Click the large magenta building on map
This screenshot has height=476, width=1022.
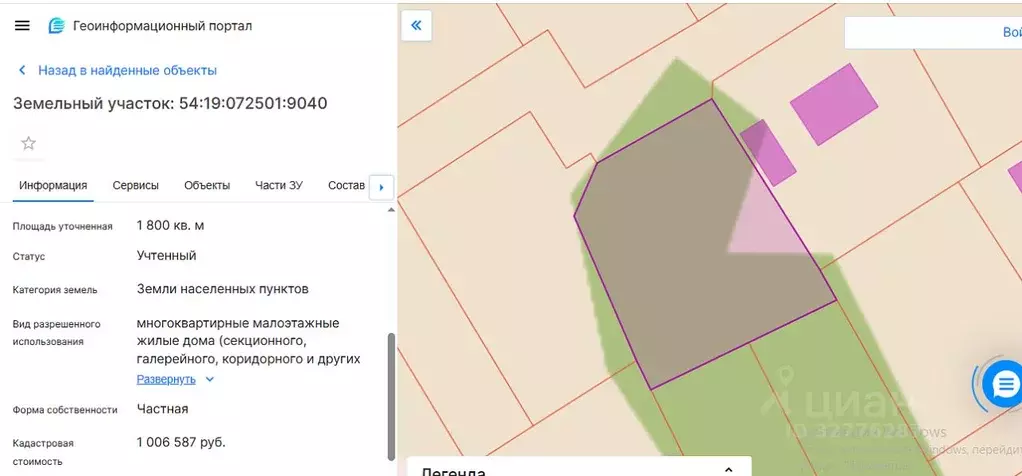[833, 103]
